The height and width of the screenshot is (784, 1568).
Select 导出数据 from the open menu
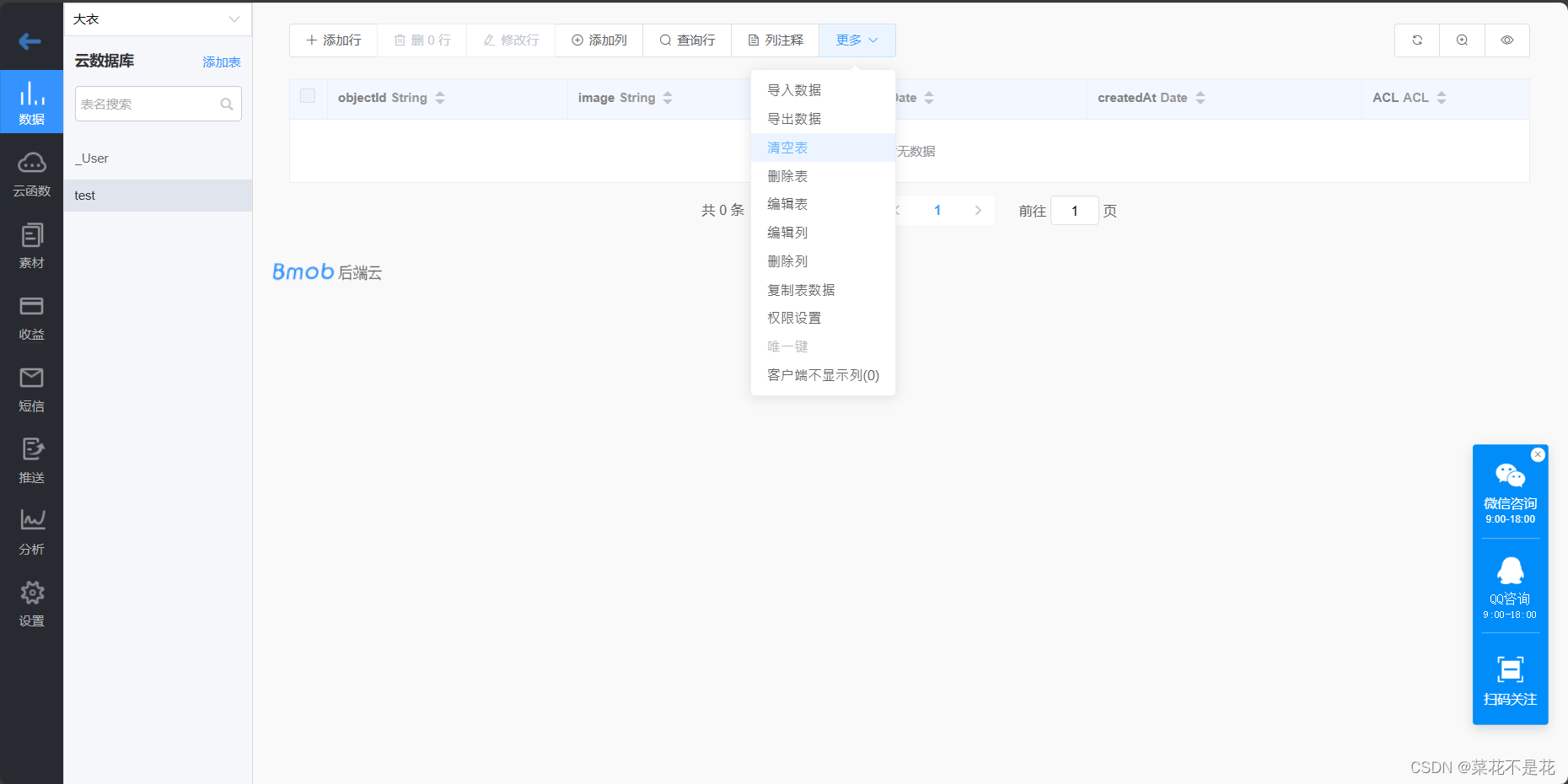click(793, 118)
